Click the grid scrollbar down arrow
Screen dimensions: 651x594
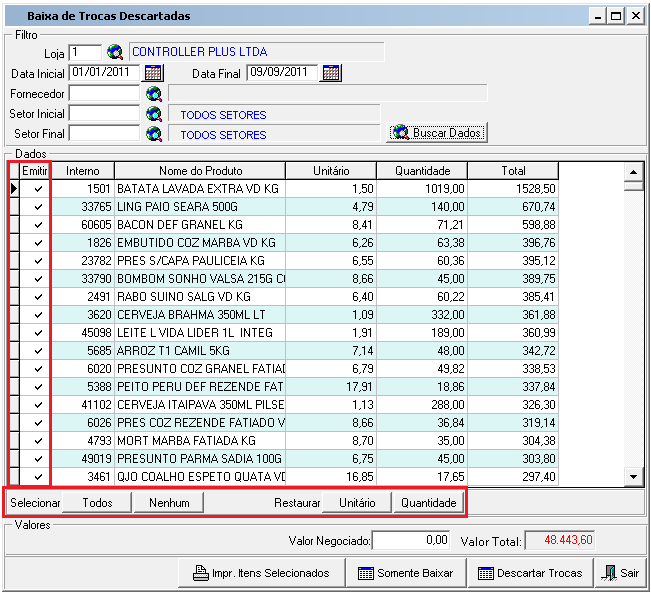(634, 477)
